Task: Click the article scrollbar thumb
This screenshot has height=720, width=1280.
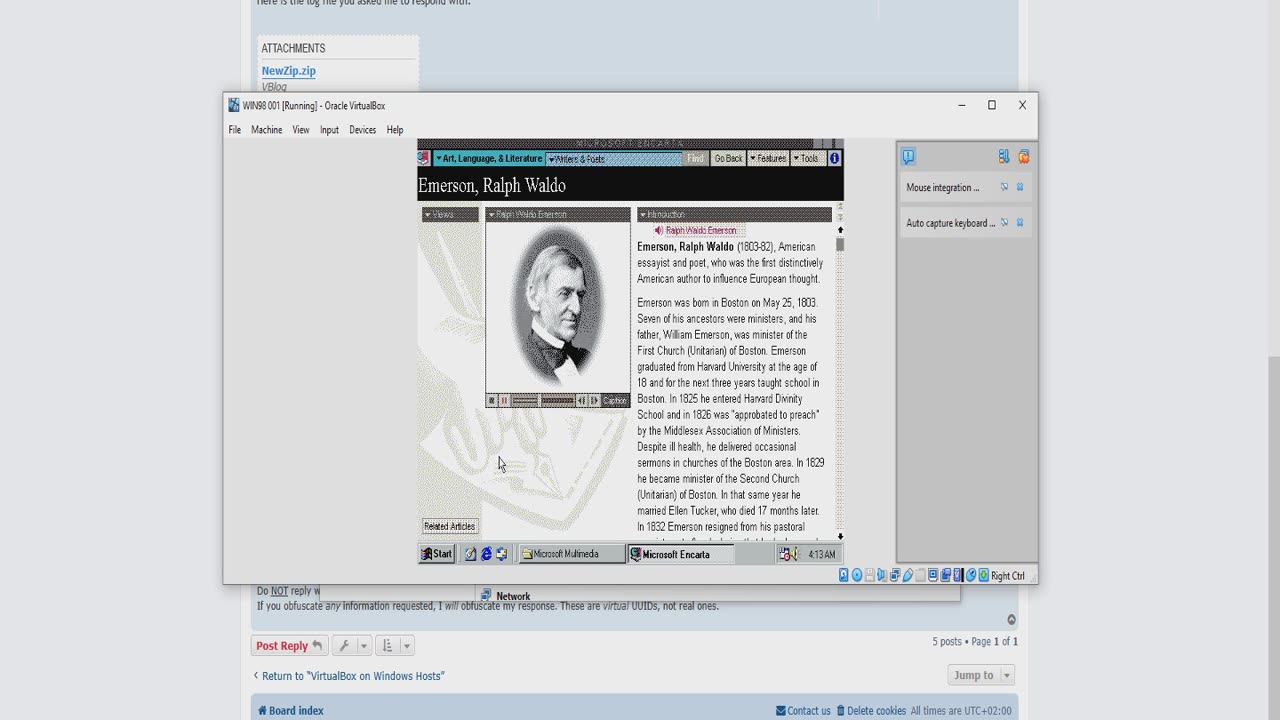Action: 840,244
